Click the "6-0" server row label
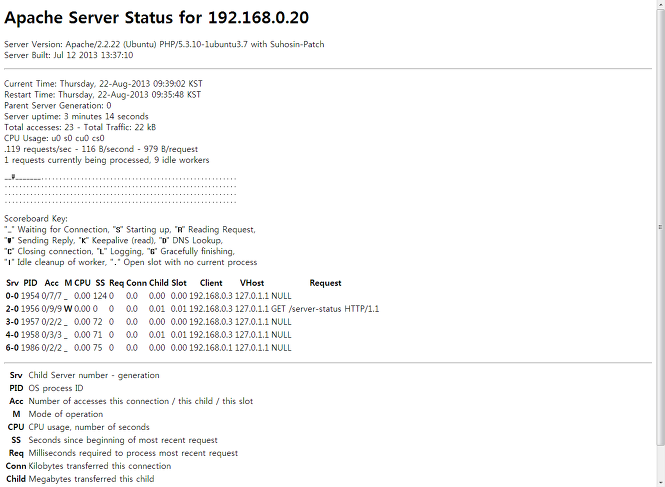Image resolution: width=665 pixels, height=487 pixels. [12, 348]
